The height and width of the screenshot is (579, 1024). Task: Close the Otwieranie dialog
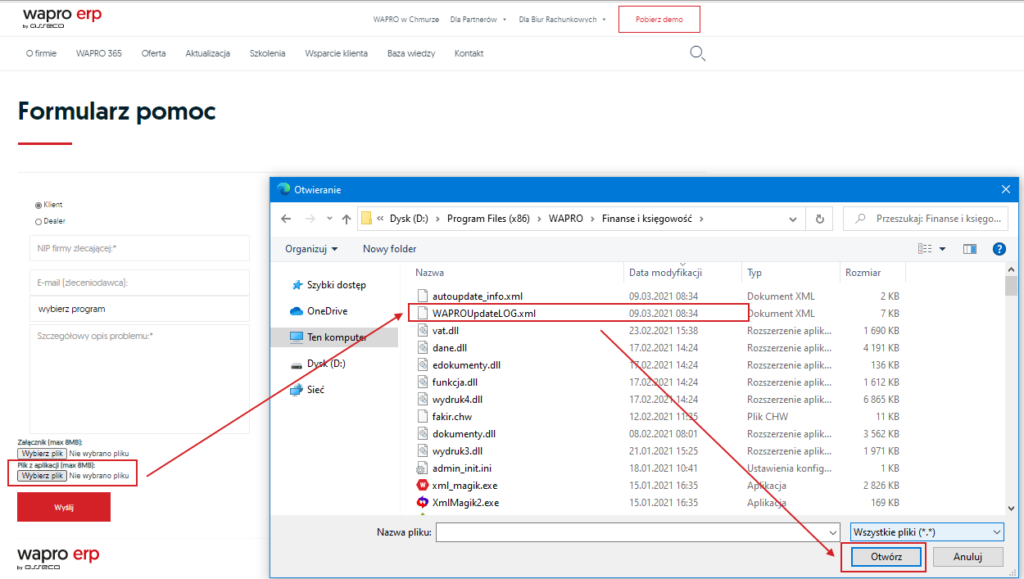1006,189
